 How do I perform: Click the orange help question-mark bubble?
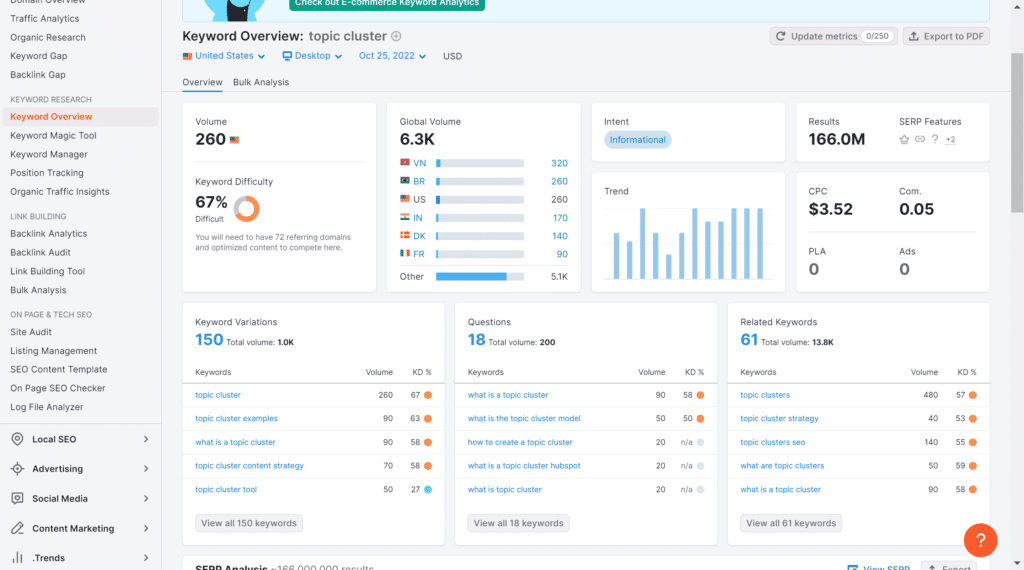click(980, 540)
